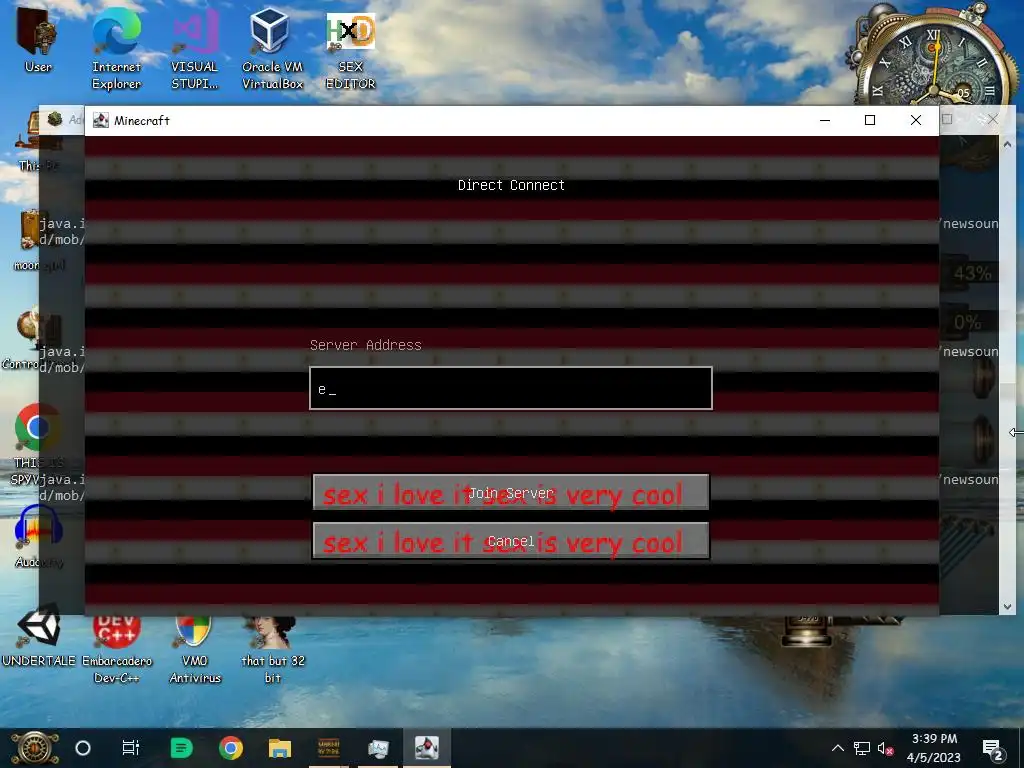Click the background window's title bar icon

(x=55, y=119)
